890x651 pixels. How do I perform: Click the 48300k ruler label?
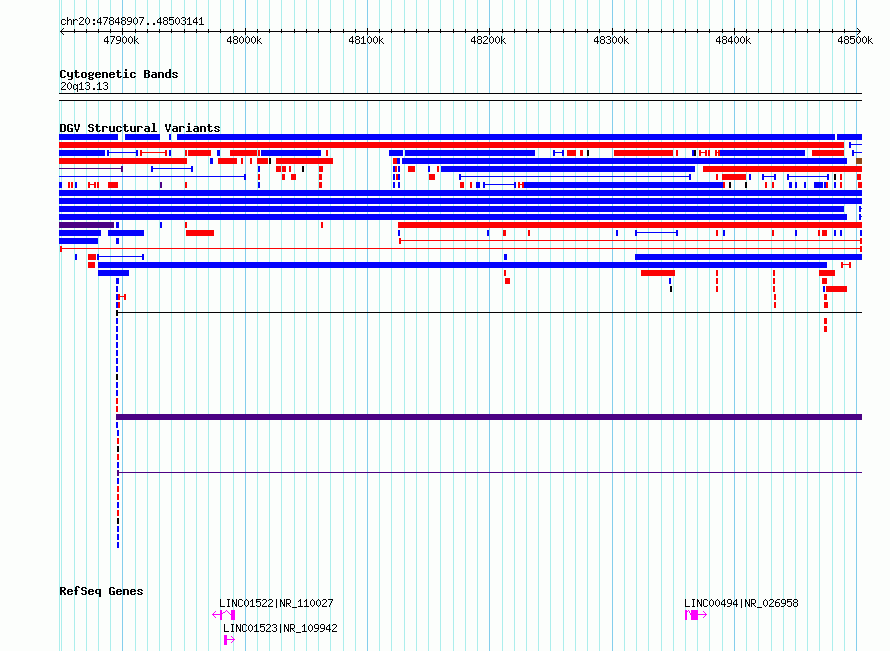click(611, 40)
